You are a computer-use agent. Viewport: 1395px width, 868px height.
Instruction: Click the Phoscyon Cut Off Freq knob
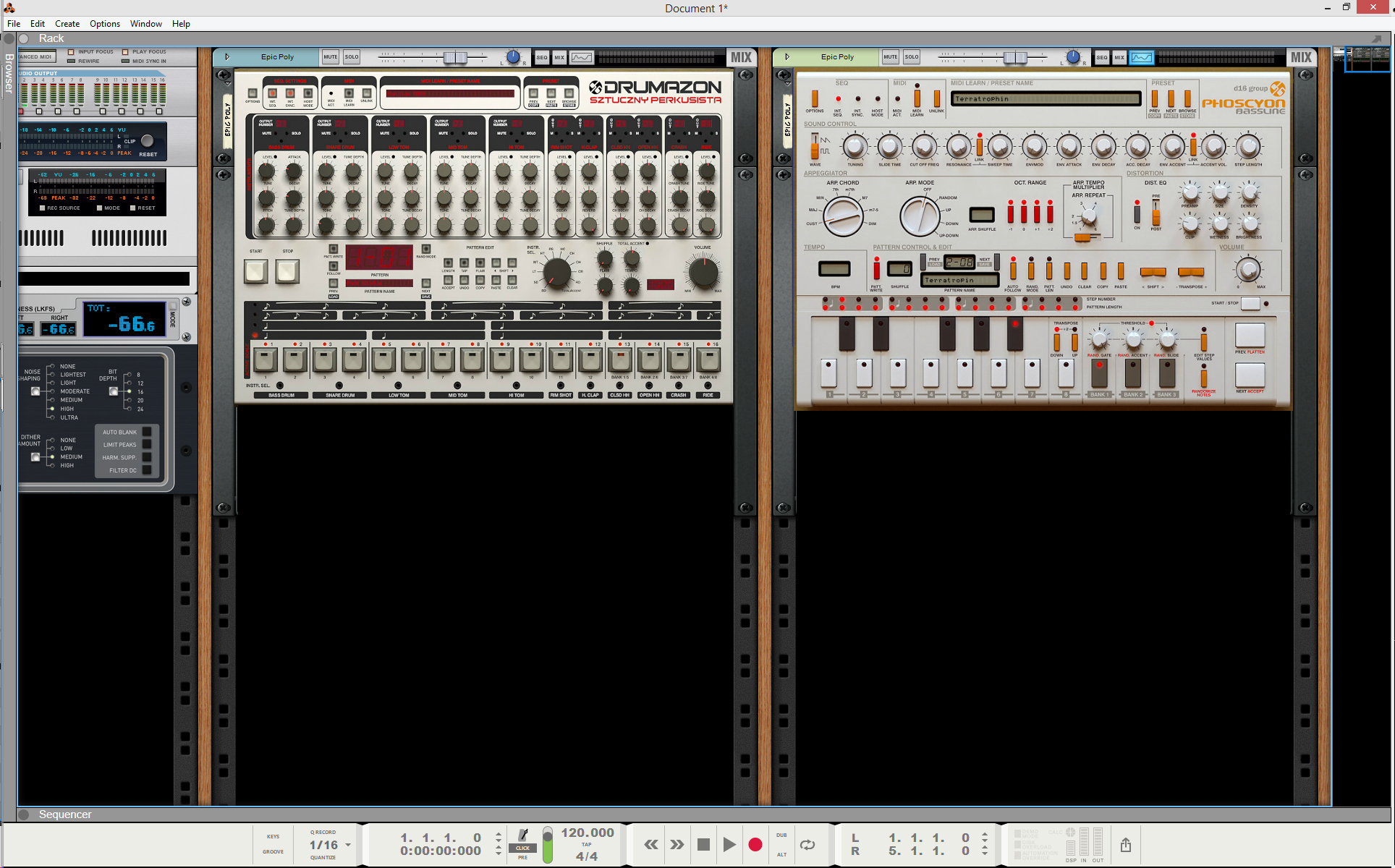click(x=924, y=147)
